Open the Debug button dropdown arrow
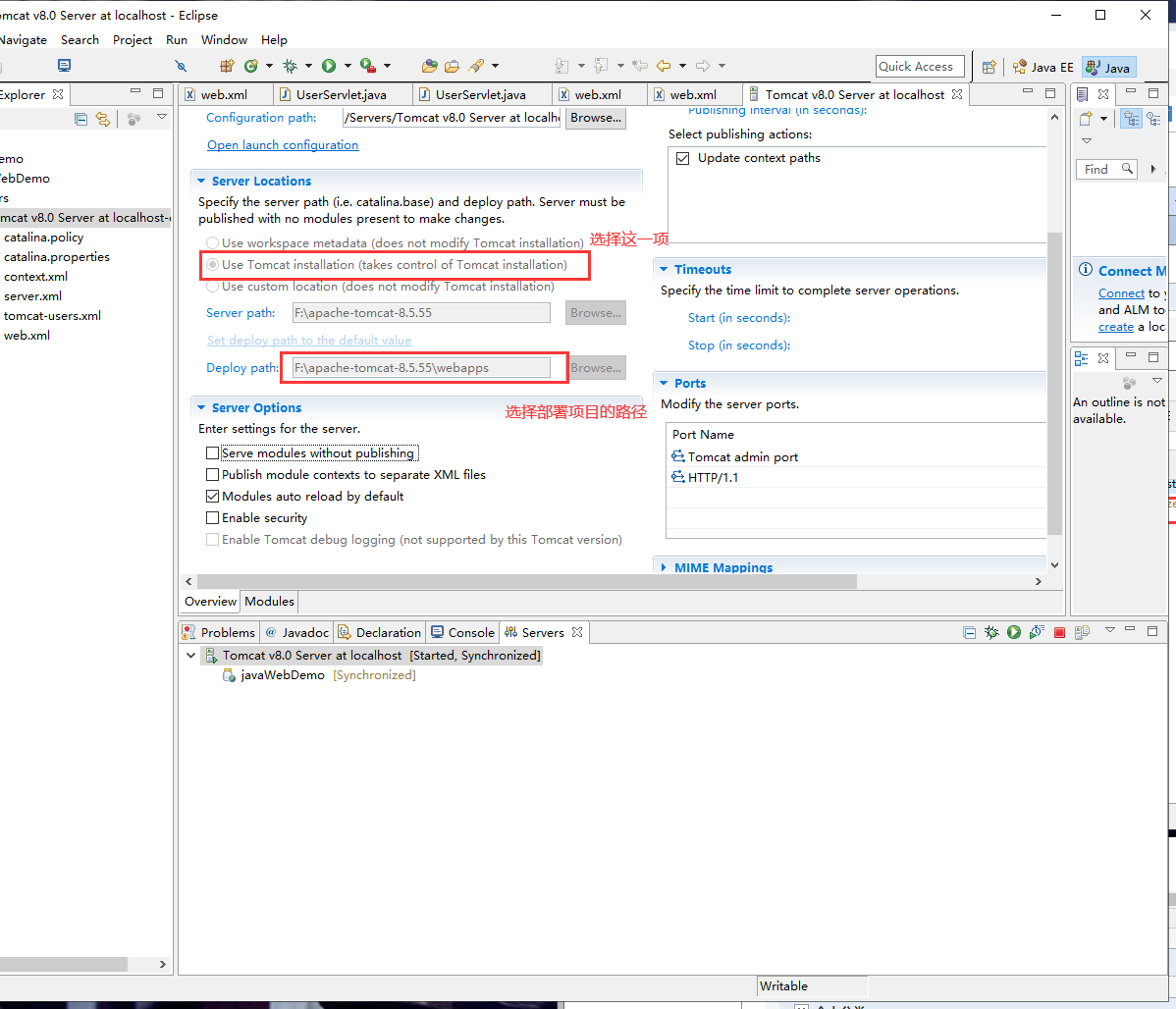Viewport: 1176px width, 1009px height. [308, 66]
